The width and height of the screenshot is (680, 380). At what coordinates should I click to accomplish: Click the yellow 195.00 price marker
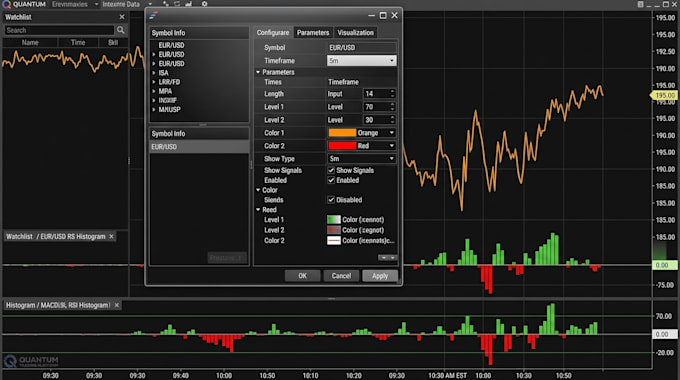tap(664, 95)
